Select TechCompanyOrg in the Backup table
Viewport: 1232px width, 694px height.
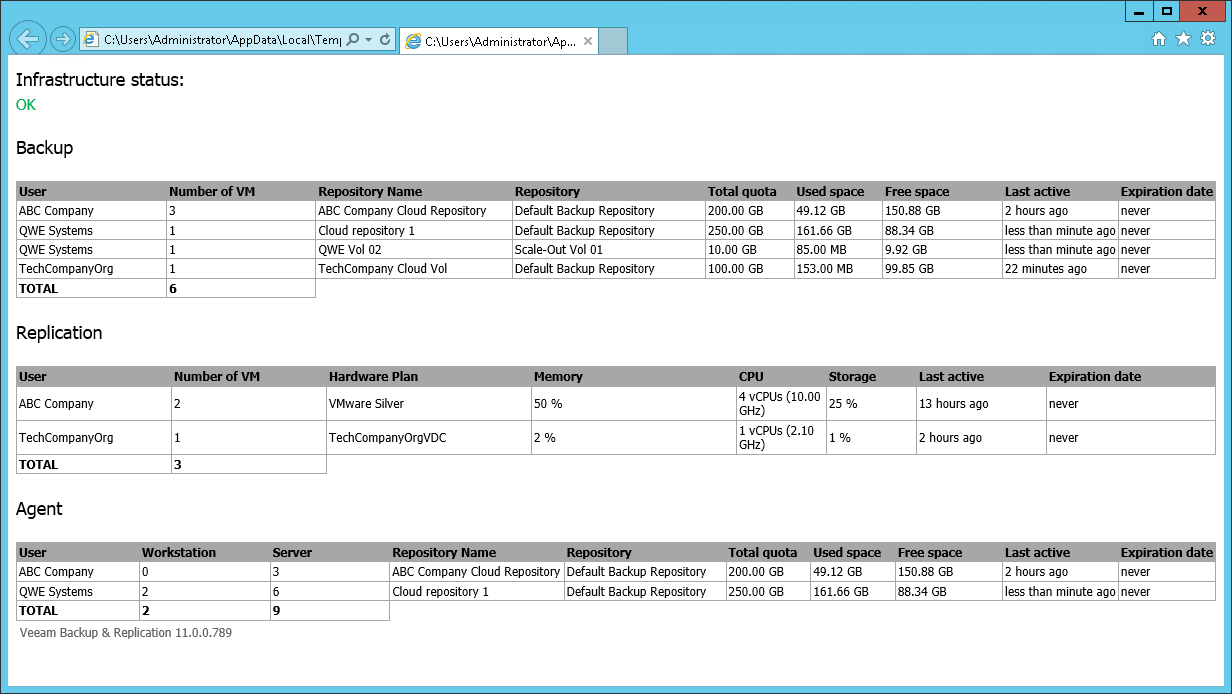click(66, 269)
